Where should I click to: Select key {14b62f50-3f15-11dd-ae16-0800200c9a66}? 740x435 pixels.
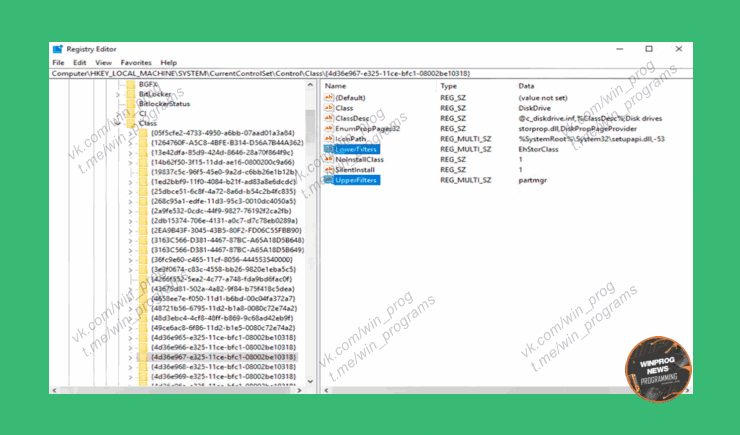[x=222, y=162]
